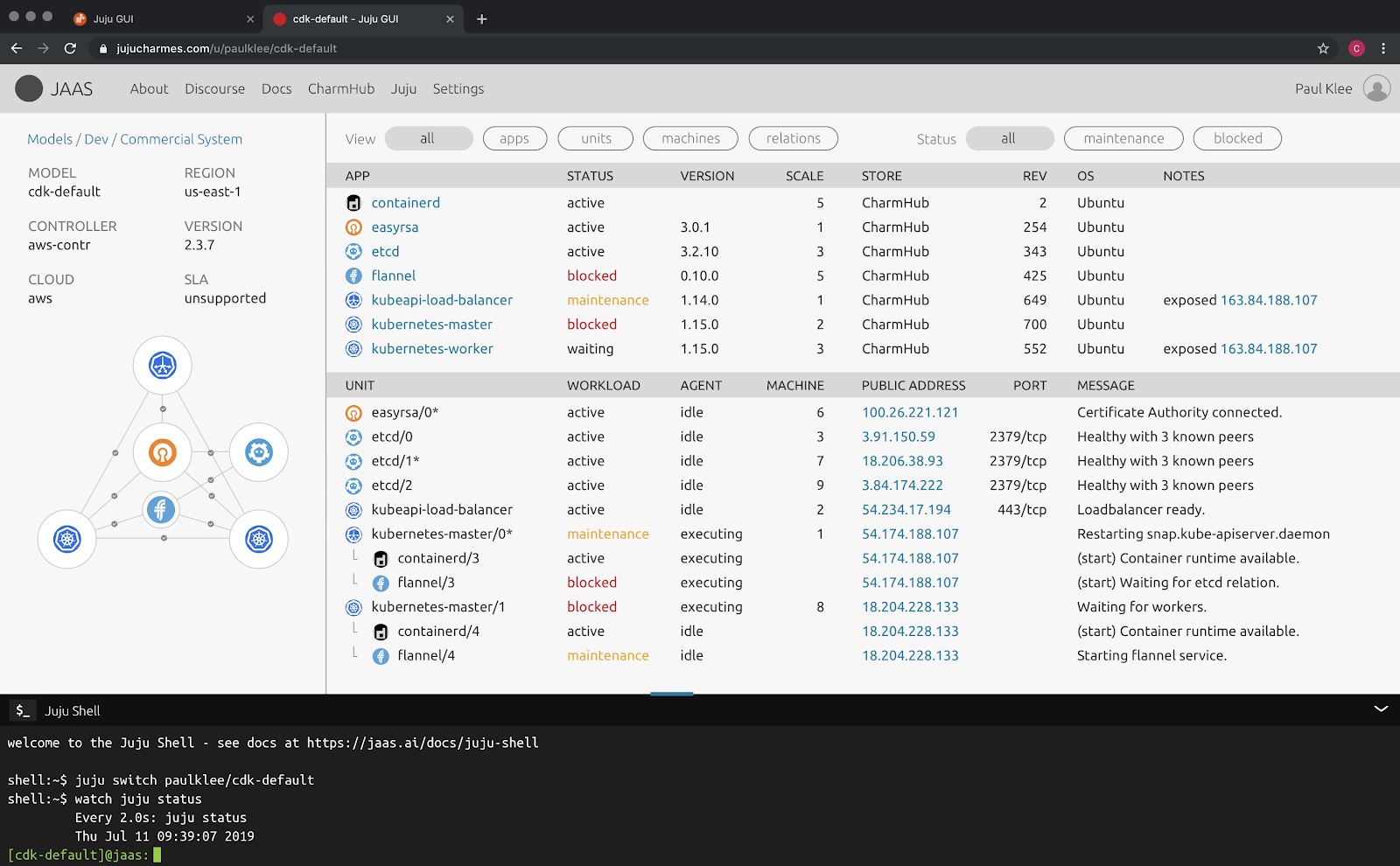Open Chrome three-dot menu
Image resolution: width=1400 pixels, height=866 pixels.
pyautogui.click(x=1383, y=49)
